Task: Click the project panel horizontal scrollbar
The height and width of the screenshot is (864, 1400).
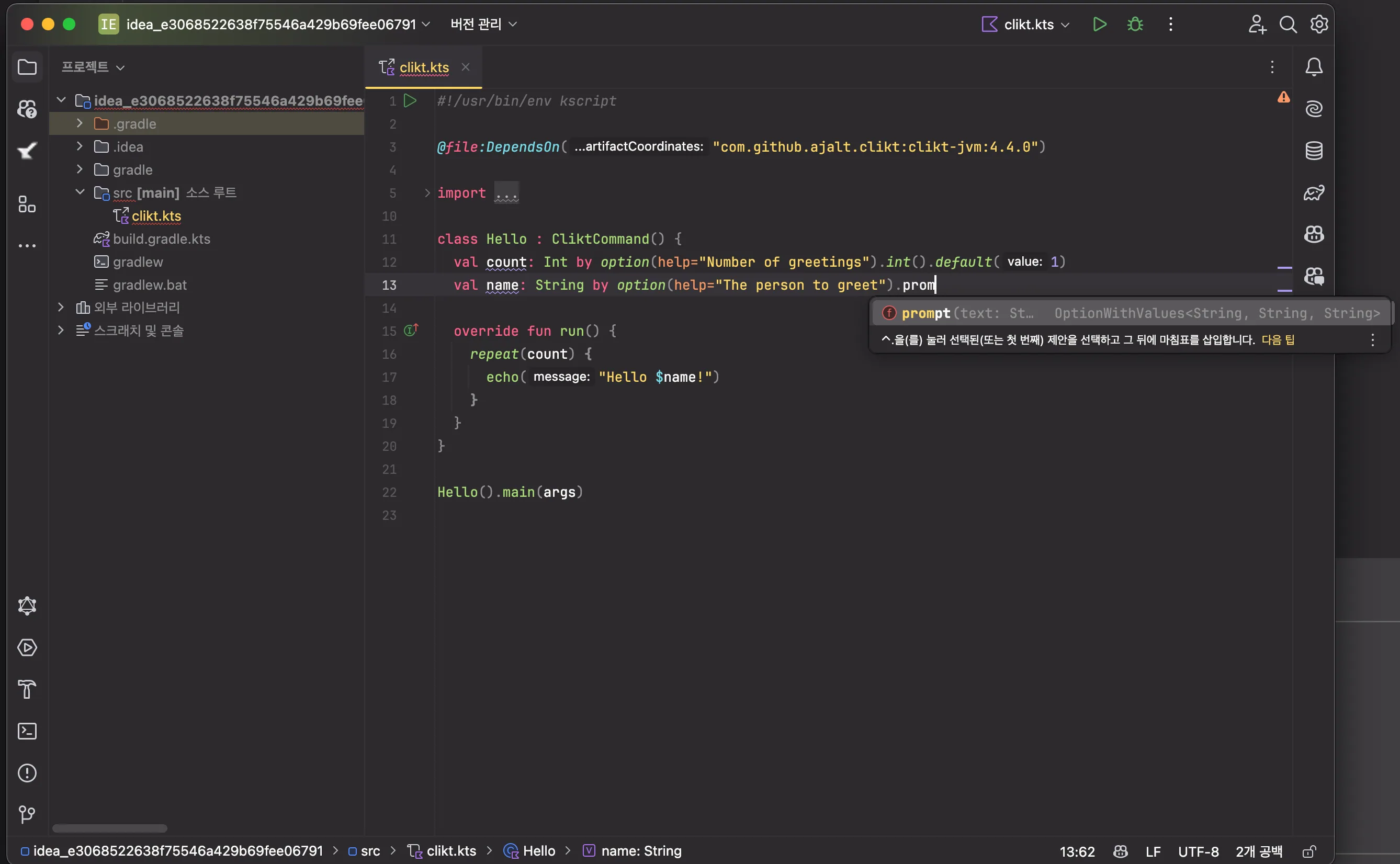Action: 110,828
